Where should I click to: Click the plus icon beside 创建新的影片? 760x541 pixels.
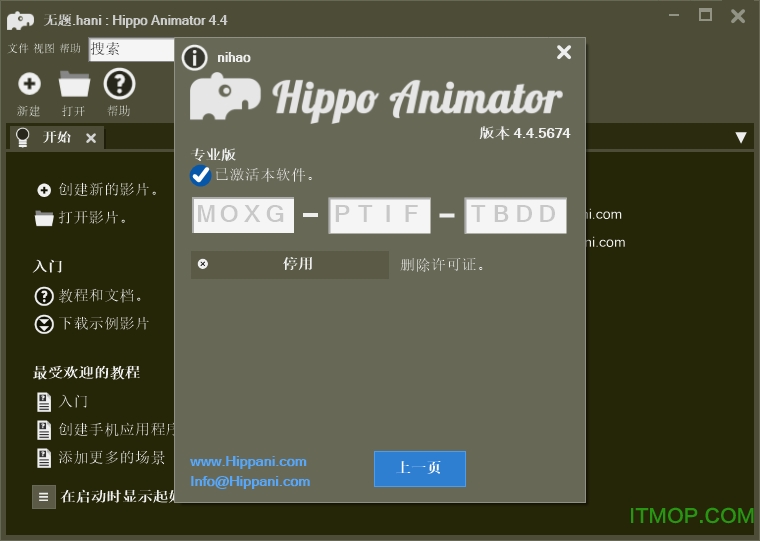44,190
